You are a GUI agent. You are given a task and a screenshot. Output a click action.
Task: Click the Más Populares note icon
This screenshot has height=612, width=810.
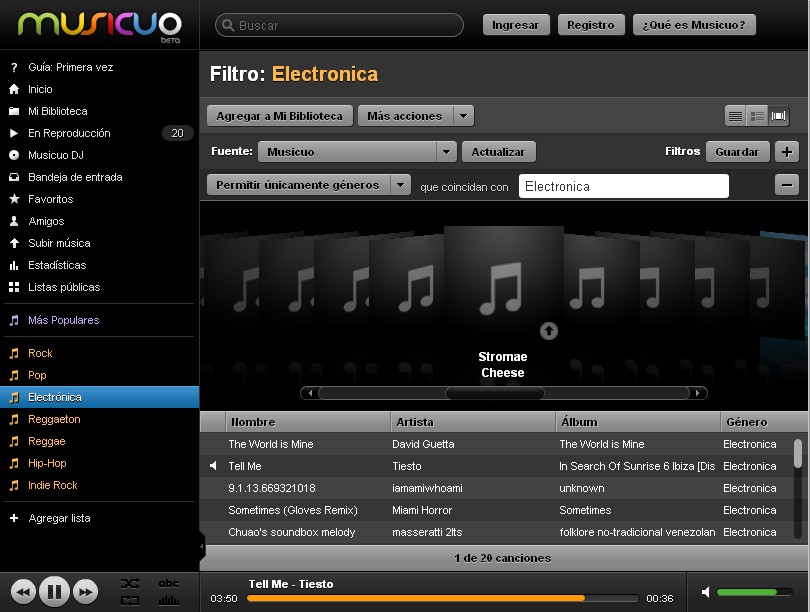coord(14,320)
